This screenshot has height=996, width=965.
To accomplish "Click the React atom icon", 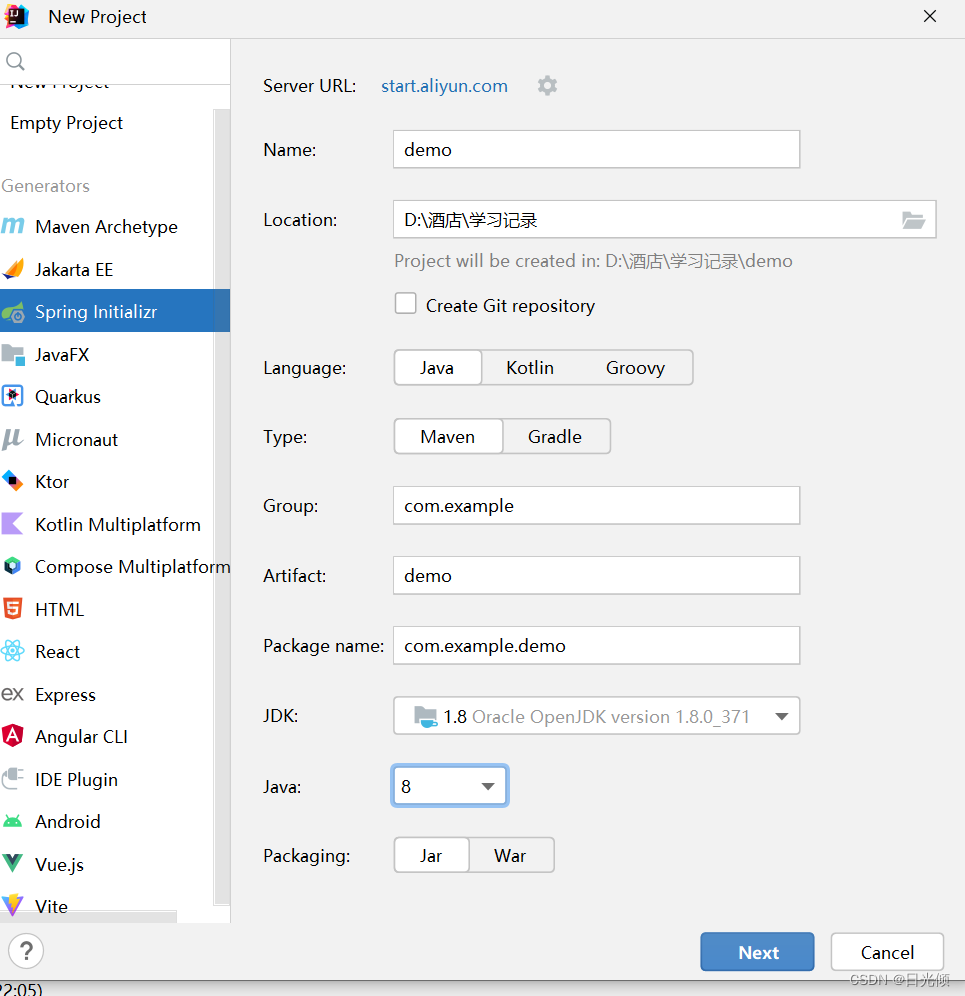I will [13, 651].
